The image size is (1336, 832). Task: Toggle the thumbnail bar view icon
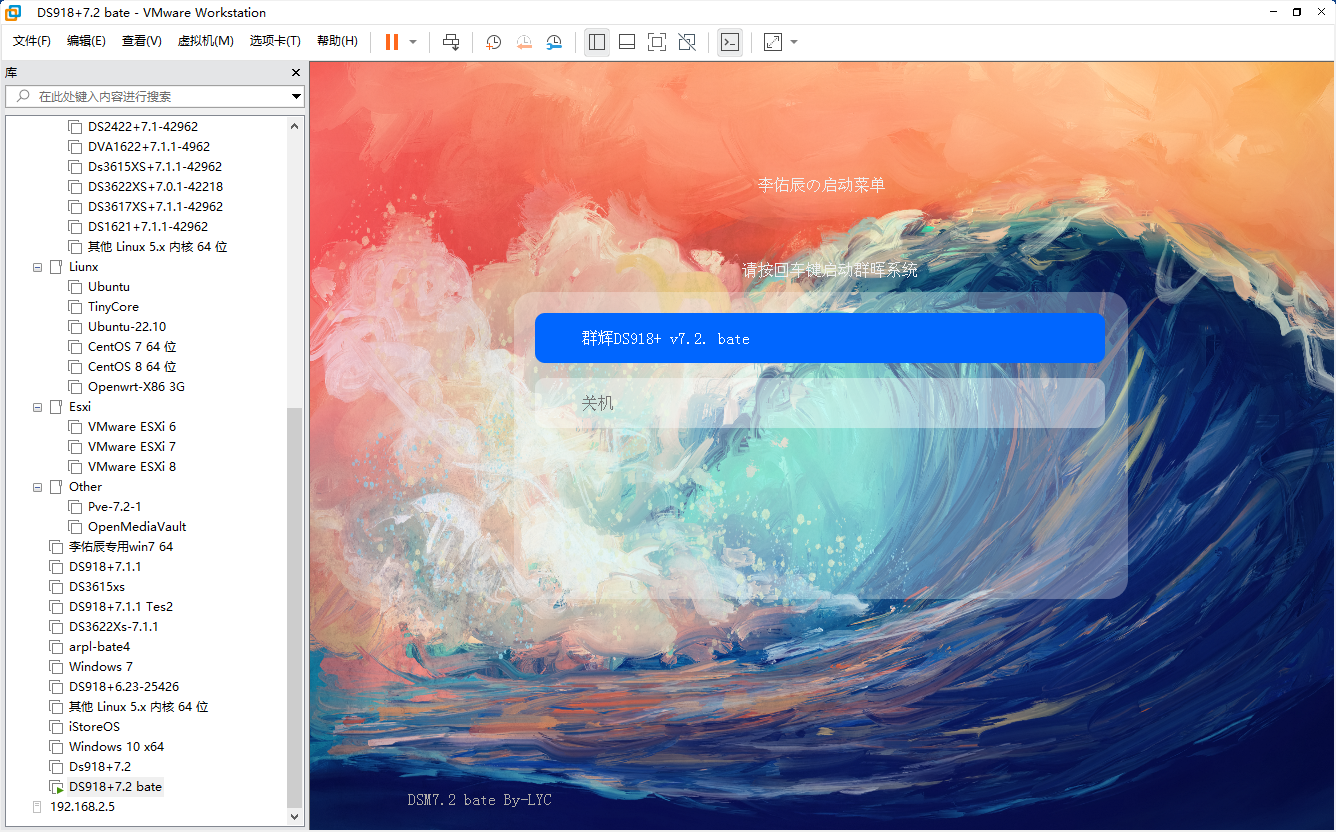(x=627, y=42)
